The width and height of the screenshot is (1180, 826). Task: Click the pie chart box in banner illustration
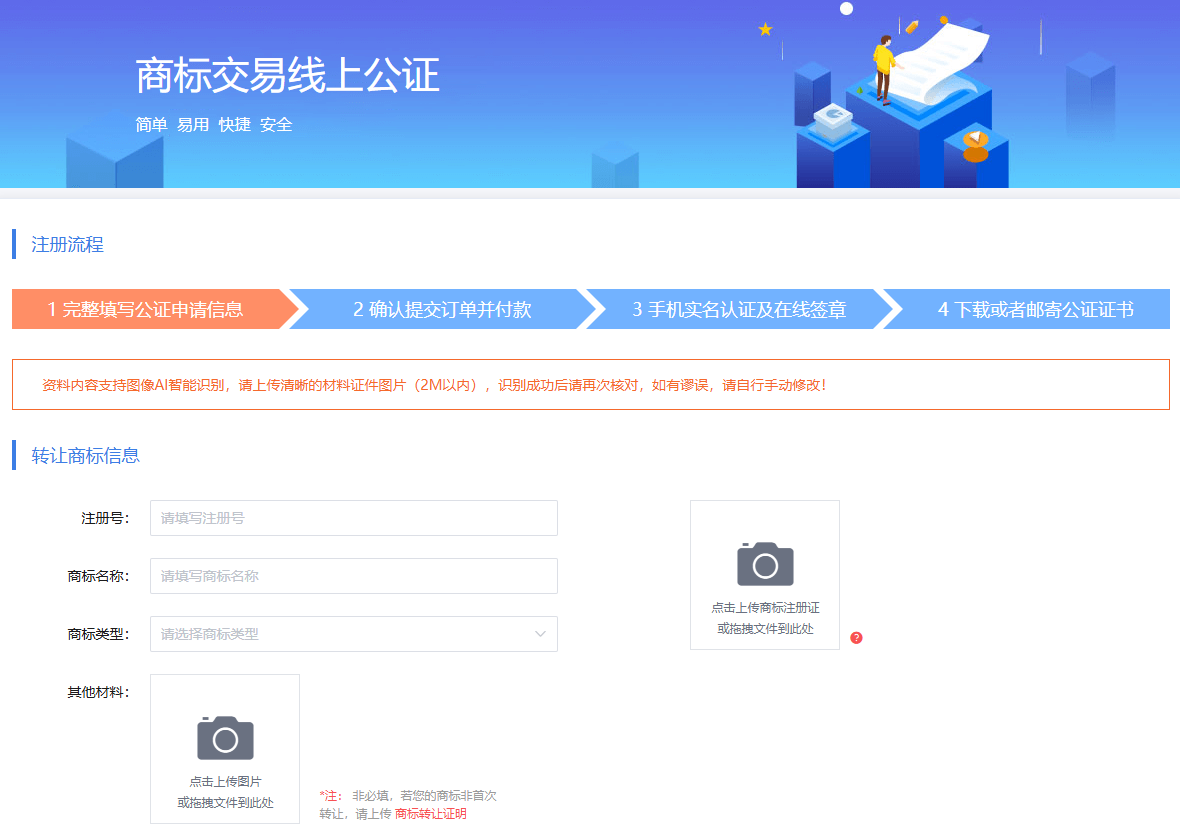coord(831,120)
